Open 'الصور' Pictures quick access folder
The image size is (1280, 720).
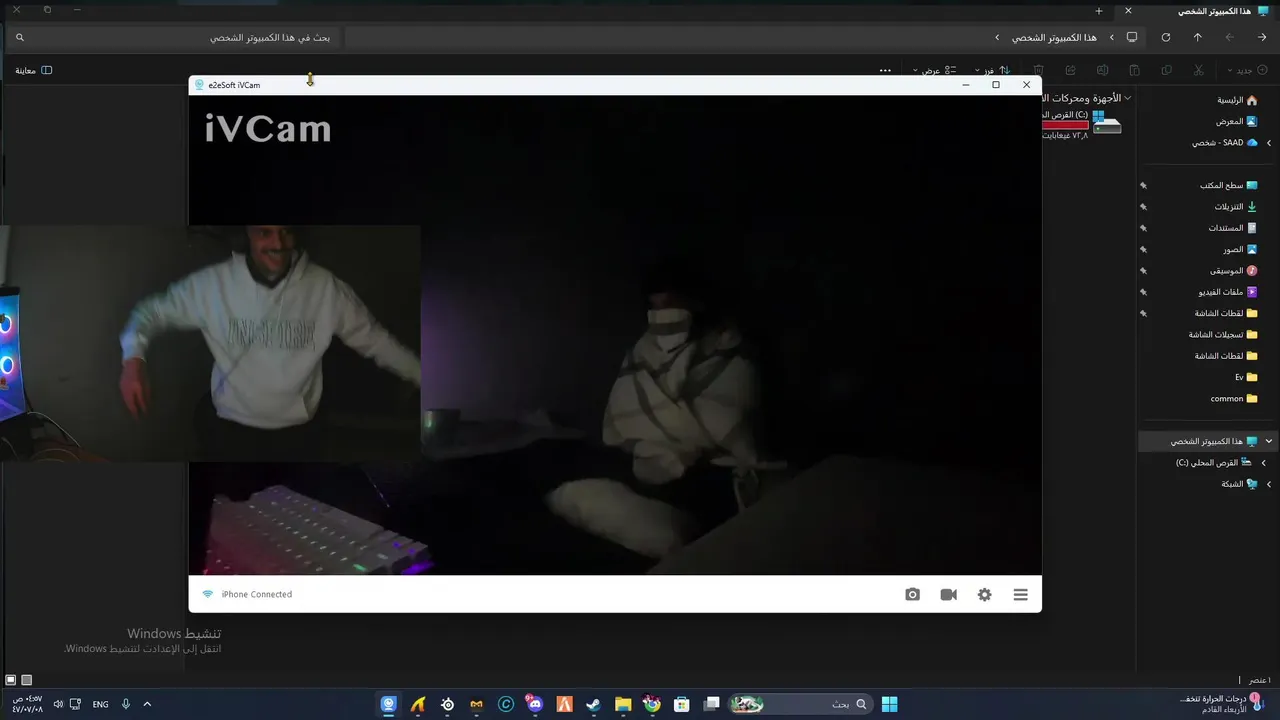click(1240, 249)
